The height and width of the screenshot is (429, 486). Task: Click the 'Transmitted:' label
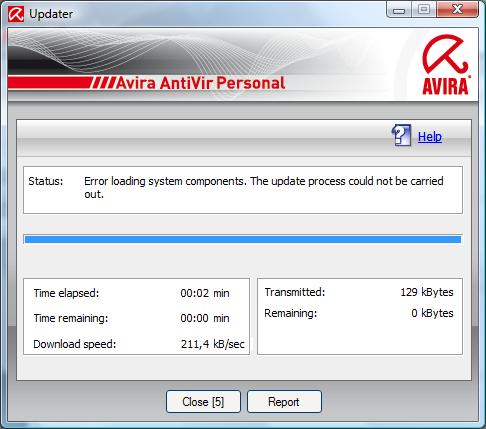click(295, 292)
